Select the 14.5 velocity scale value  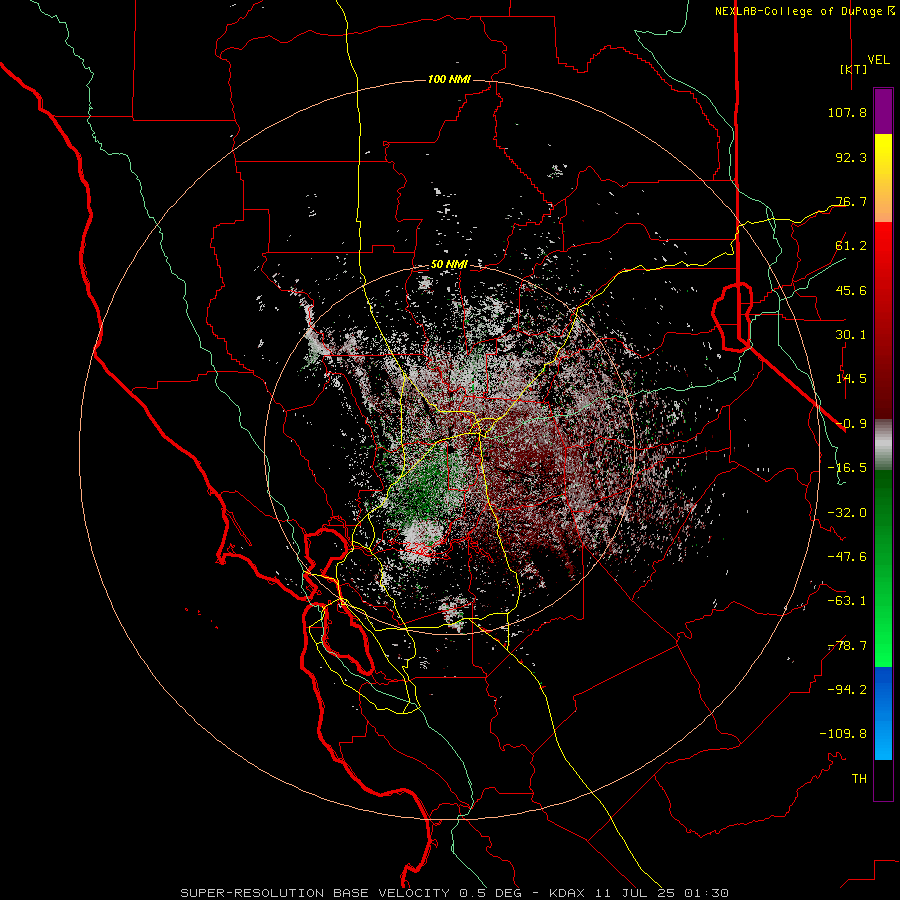click(x=851, y=378)
